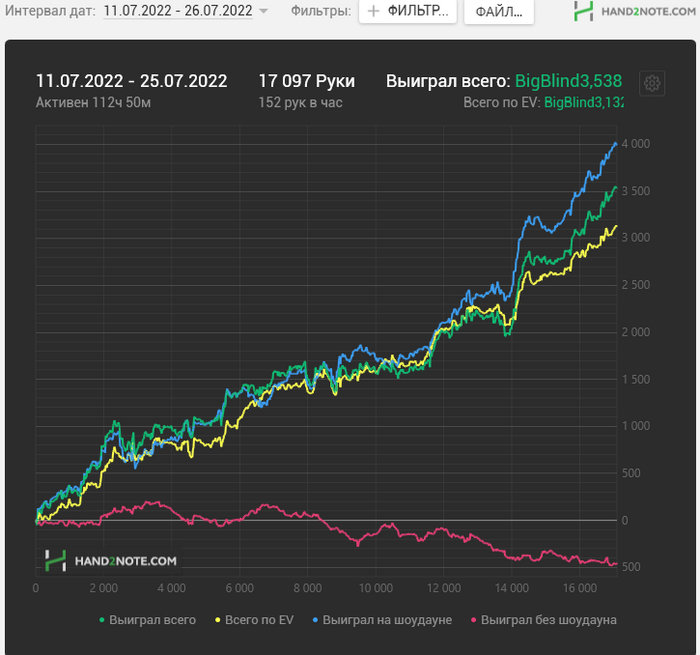700x655 pixels.
Task: Click the blue showdown line endpoint at top right
Action: (616, 144)
